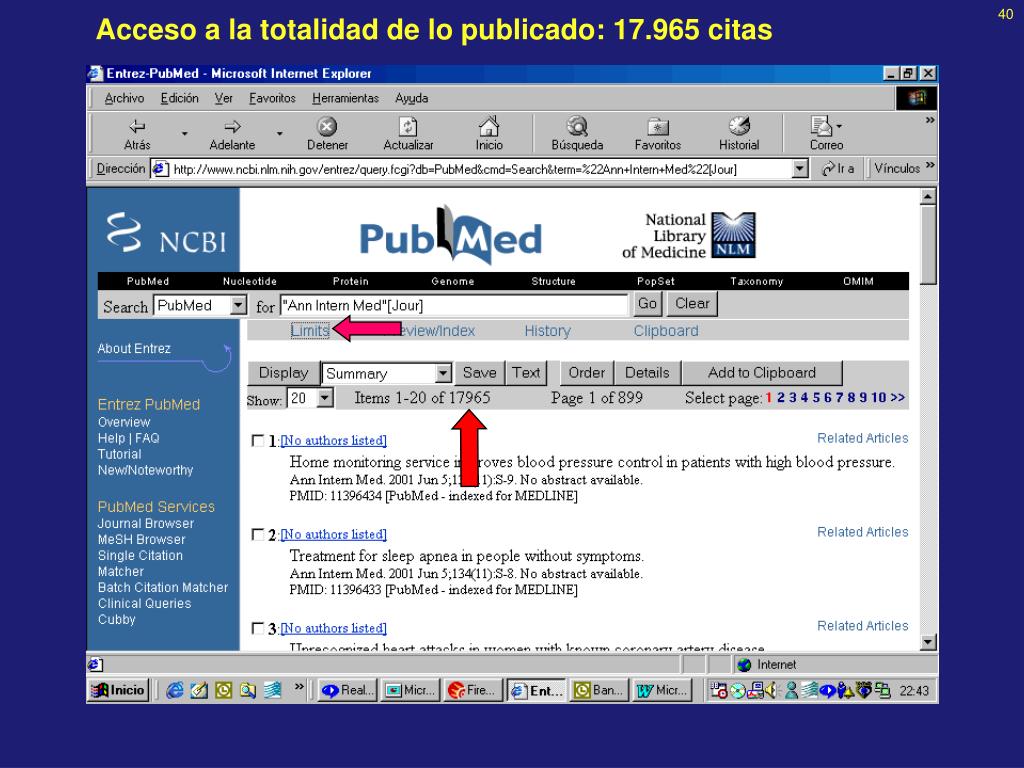Click the Atrás back arrow icon
1024x768 pixels.
coord(137,126)
